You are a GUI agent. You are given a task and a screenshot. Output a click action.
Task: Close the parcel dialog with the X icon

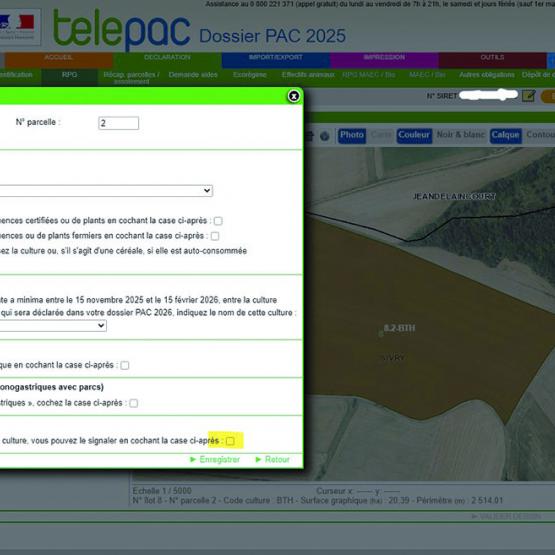tap(293, 96)
